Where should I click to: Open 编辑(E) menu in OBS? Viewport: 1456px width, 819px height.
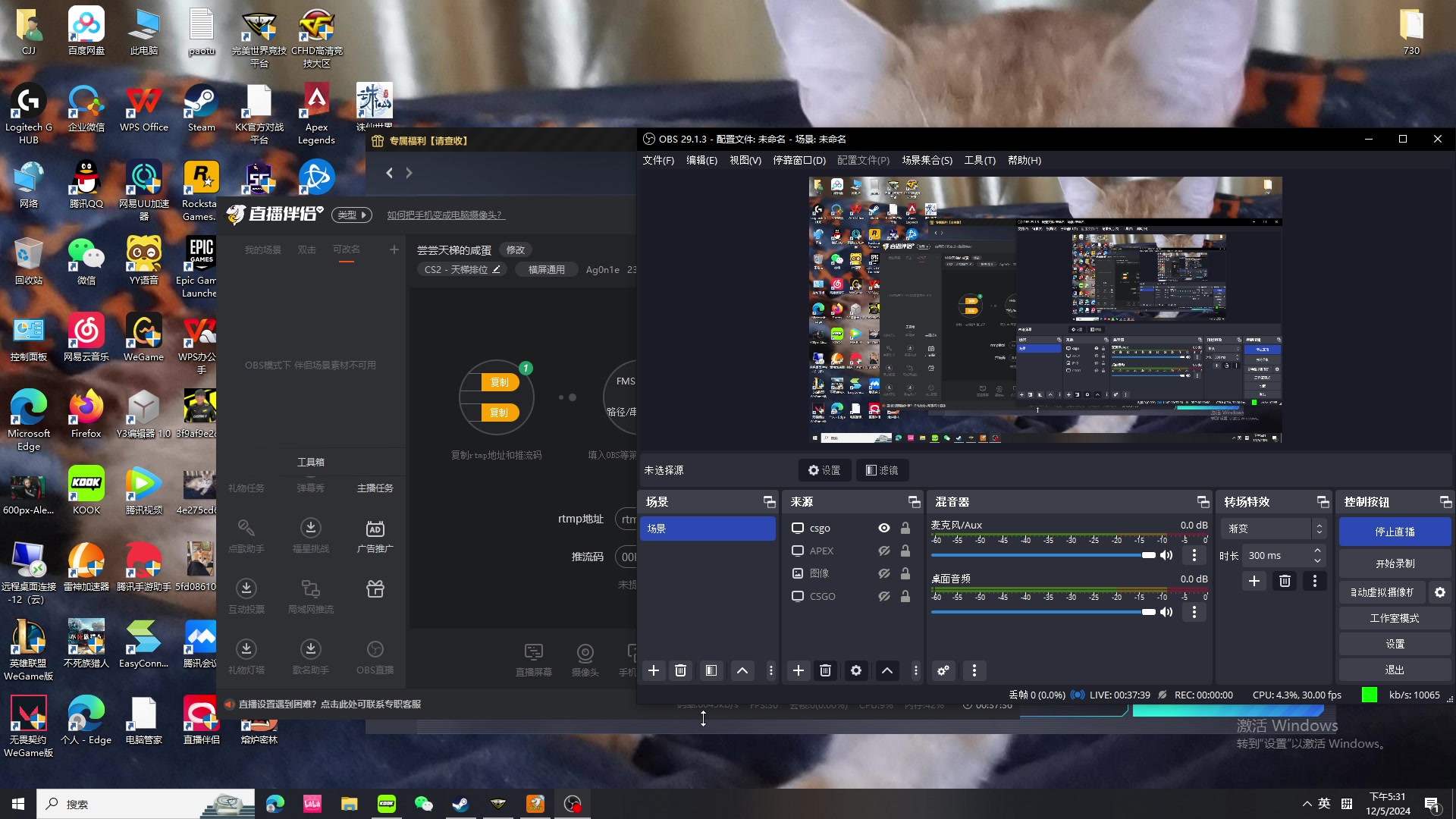[701, 160]
